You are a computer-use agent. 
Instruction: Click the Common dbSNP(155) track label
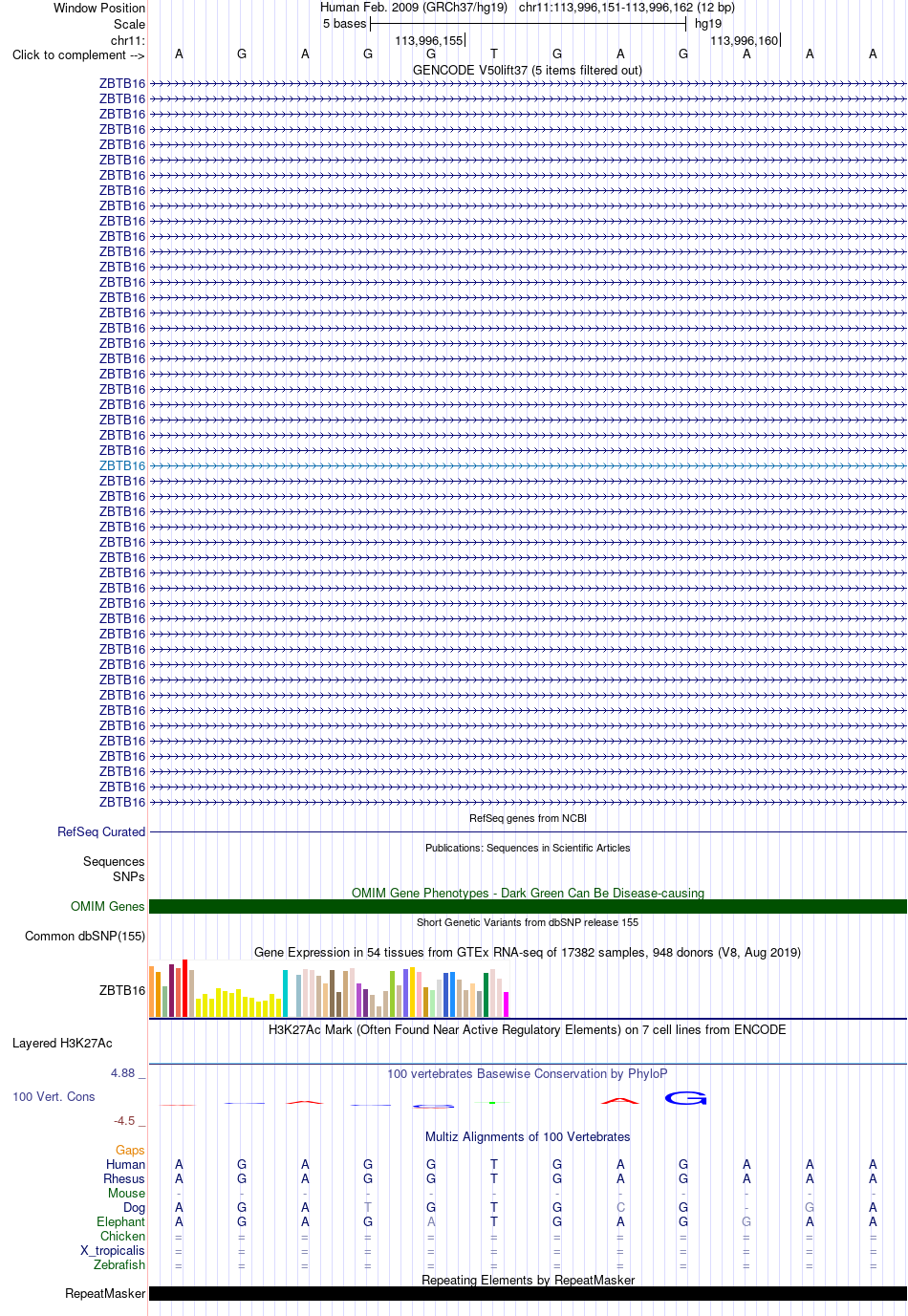85,936
